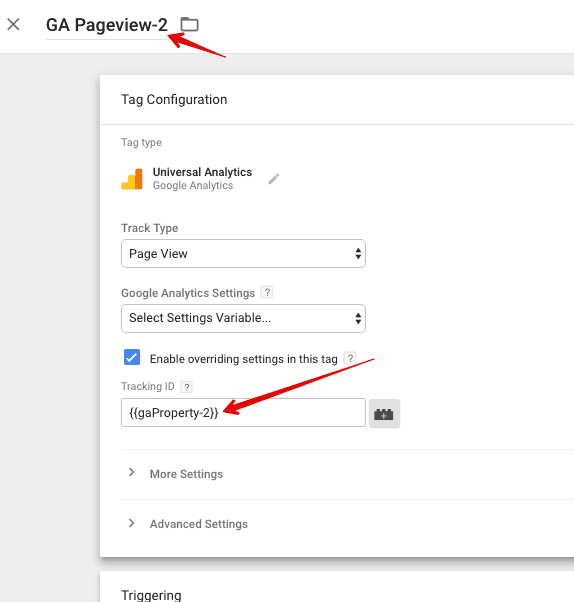
Task: Select the Universal Analytics logo icon
Action: pos(132,179)
